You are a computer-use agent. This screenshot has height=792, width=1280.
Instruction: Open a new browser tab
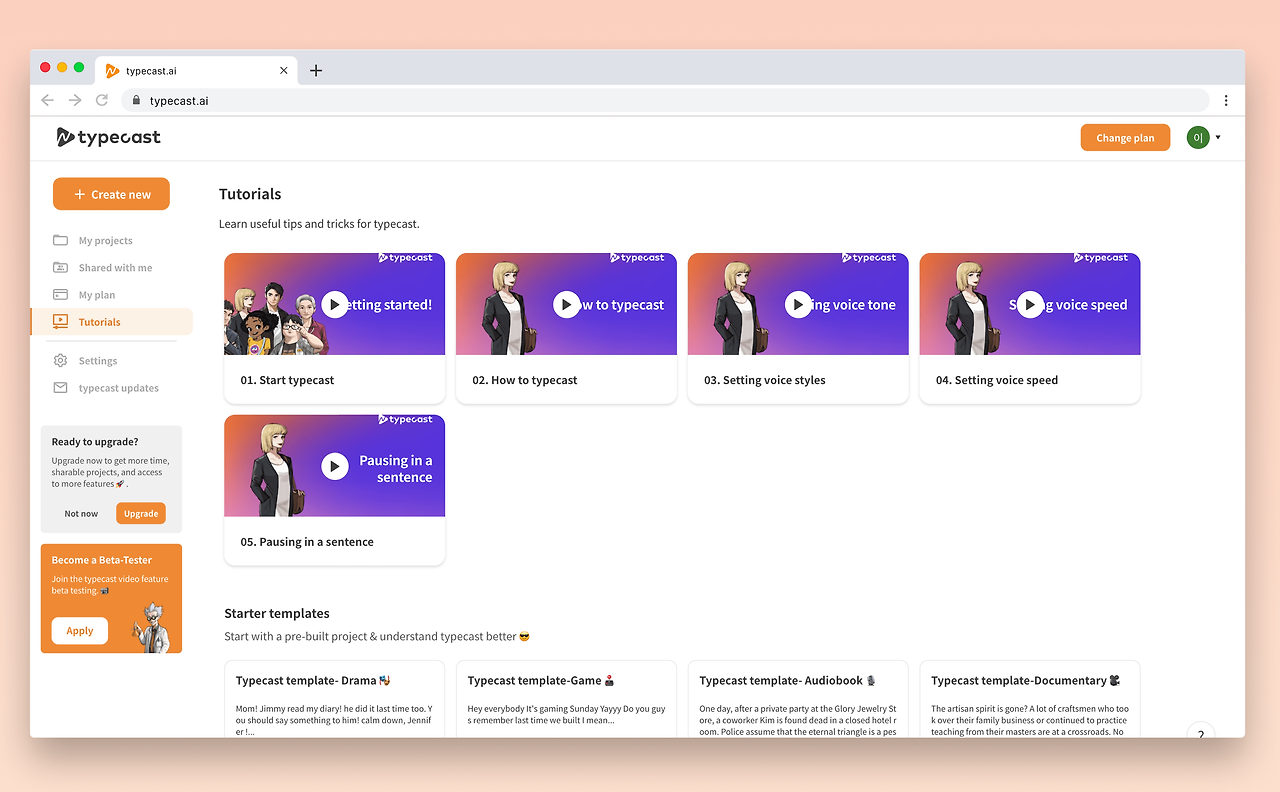(x=316, y=70)
